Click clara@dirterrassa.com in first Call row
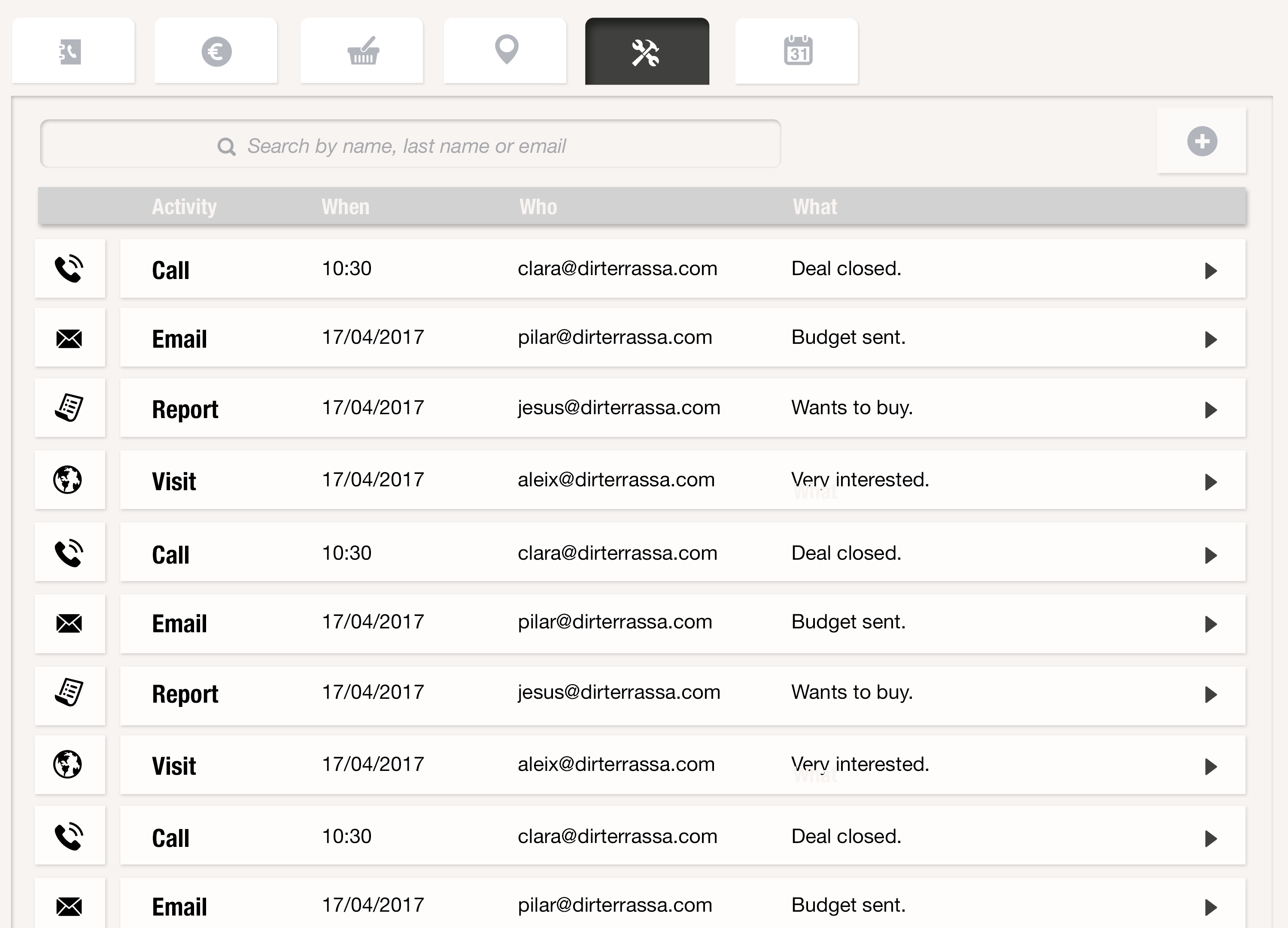The width and height of the screenshot is (1288, 928). click(617, 269)
